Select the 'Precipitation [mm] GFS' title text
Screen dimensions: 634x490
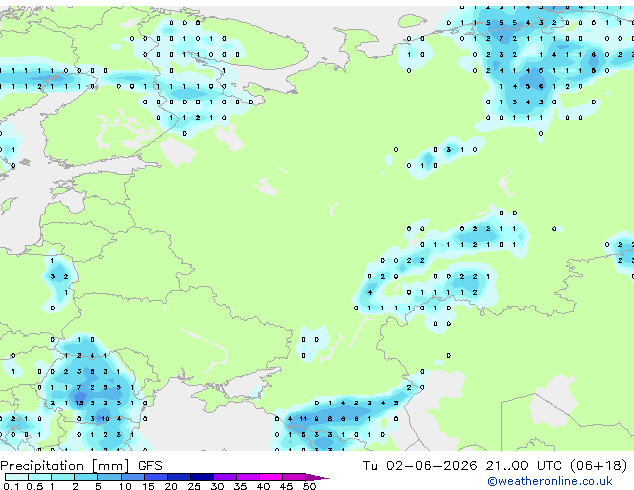(x=81, y=466)
